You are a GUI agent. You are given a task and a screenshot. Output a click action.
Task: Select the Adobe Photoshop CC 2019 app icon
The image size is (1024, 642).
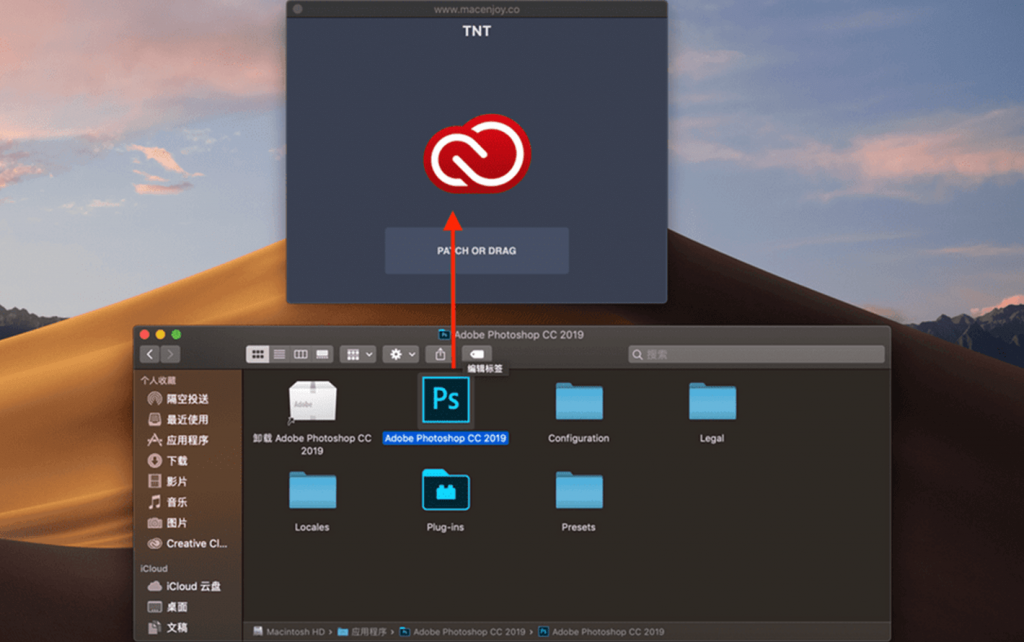click(x=445, y=399)
